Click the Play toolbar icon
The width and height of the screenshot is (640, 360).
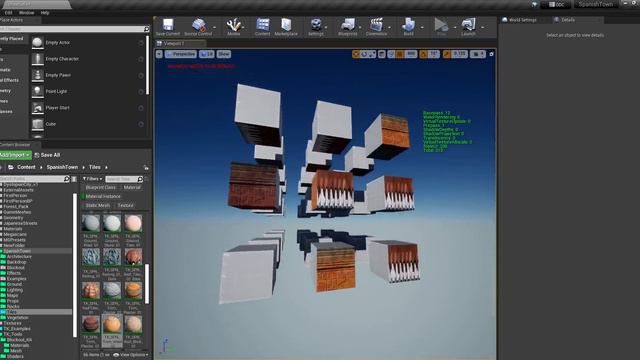pos(441,24)
